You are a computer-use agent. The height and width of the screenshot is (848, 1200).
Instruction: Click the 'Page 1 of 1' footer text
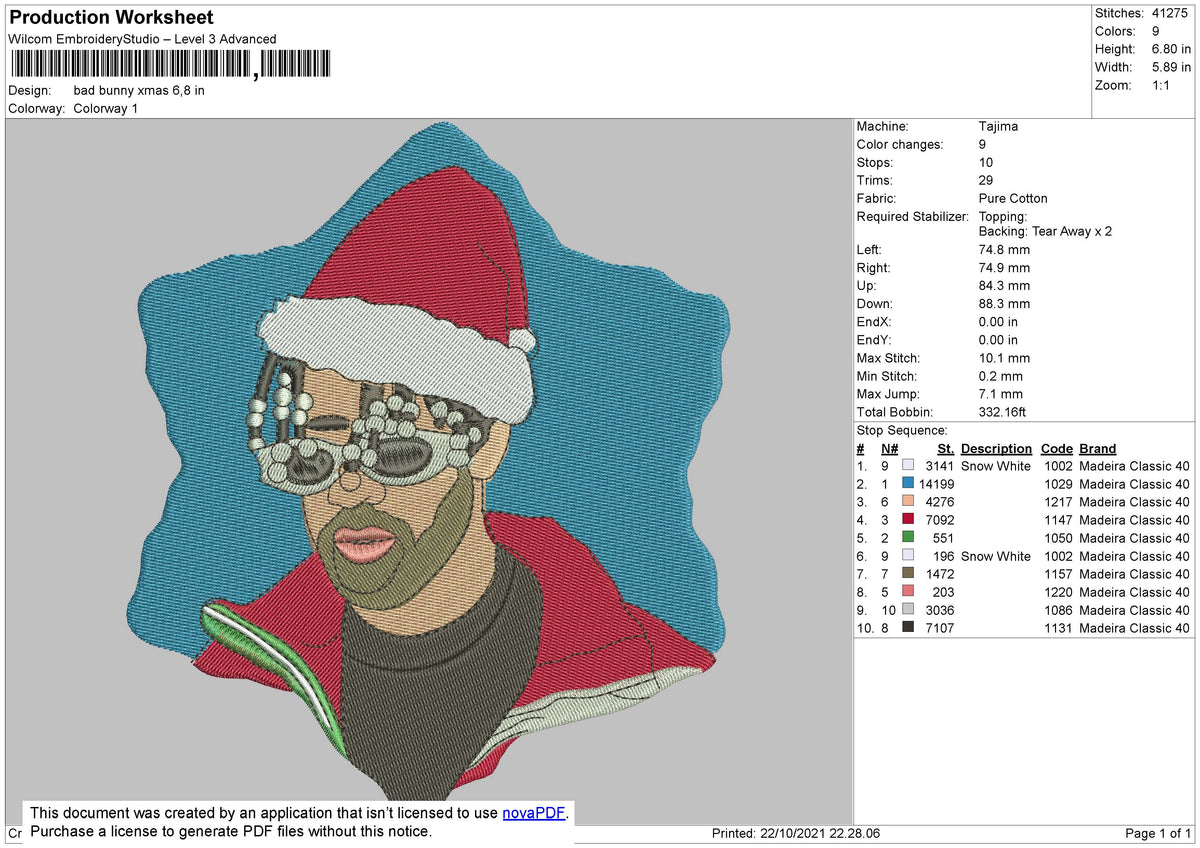click(1158, 834)
